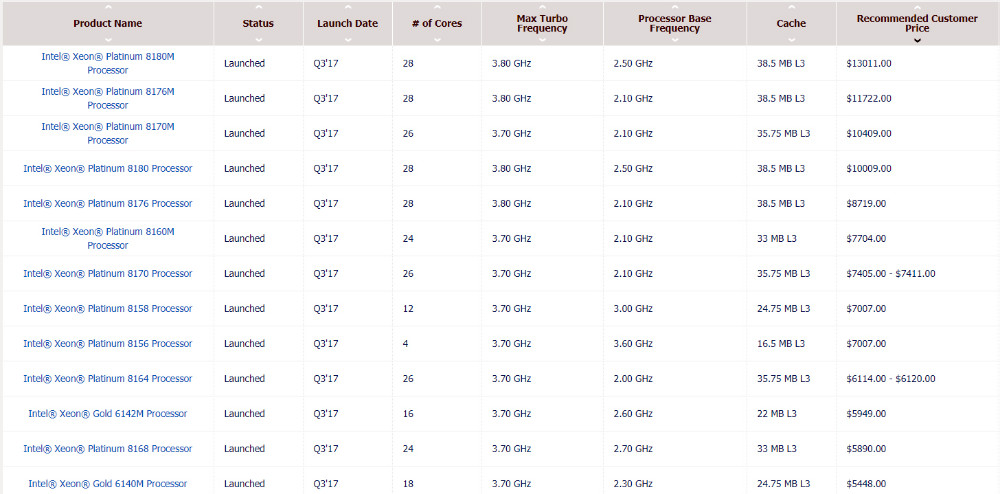Sort Launch Date ascending arrow
The width and height of the screenshot is (1000, 494).
[348, 7]
